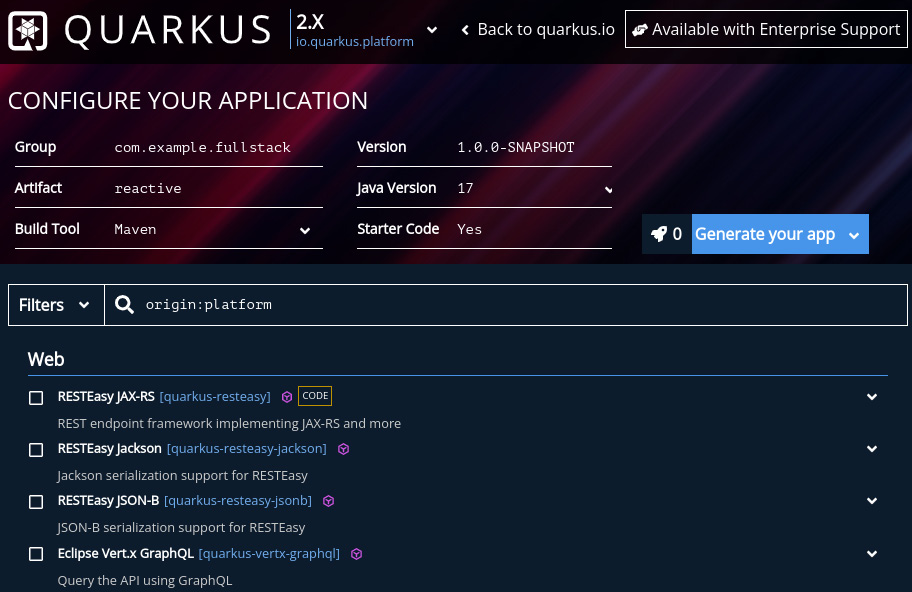Click the guide icon beside RESTEasy Jackson

(343, 449)
